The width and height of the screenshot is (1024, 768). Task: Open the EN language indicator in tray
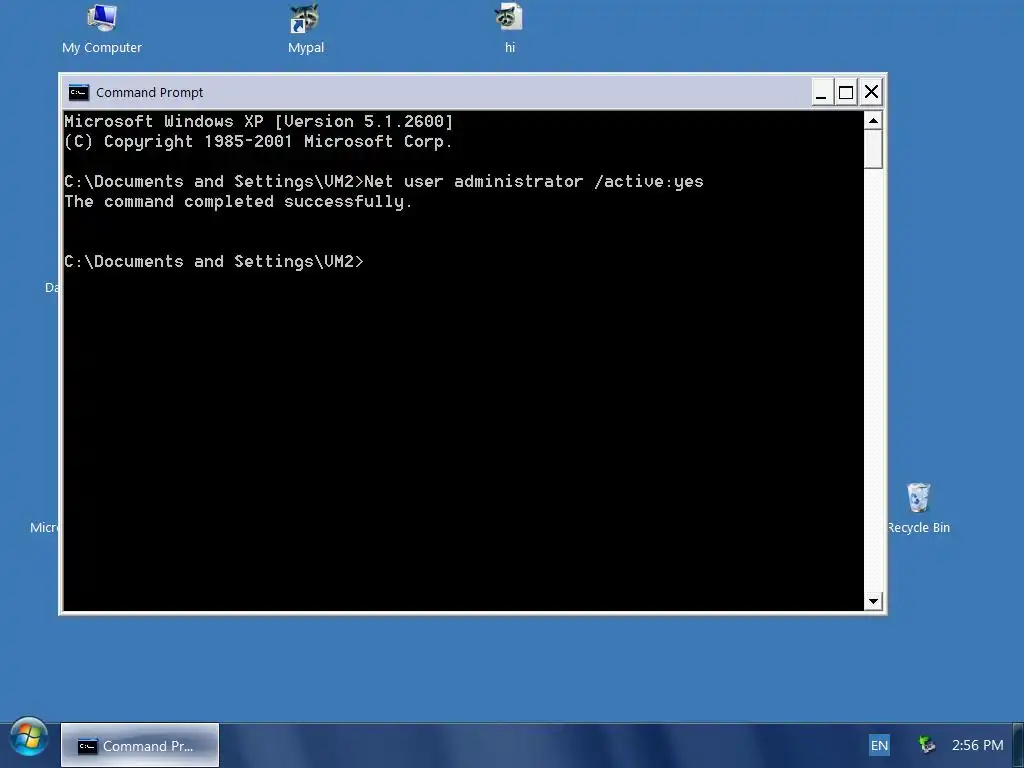pyautogui.click(x=879, y=745)
